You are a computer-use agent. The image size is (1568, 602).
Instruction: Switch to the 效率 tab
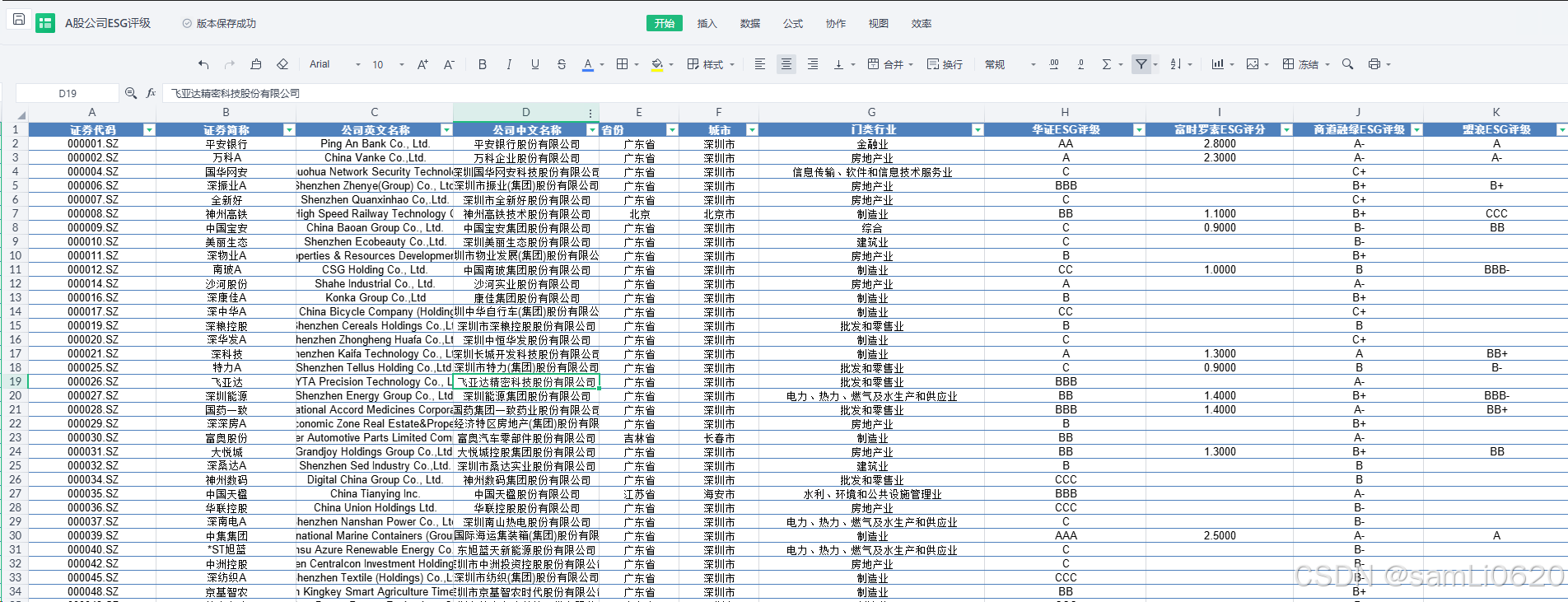click(922, 24)
